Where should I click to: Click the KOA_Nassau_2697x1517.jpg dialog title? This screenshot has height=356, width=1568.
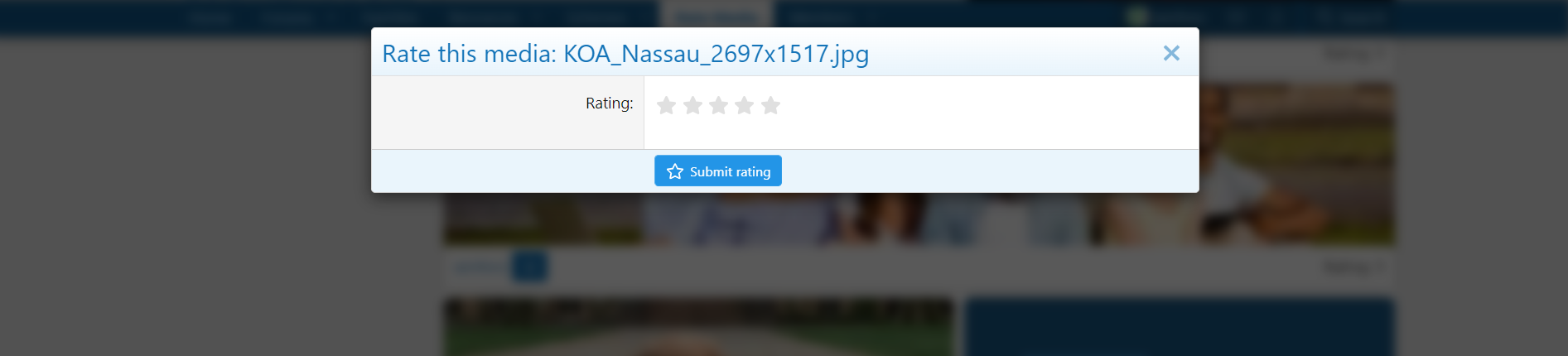click(x=625, y=54)
